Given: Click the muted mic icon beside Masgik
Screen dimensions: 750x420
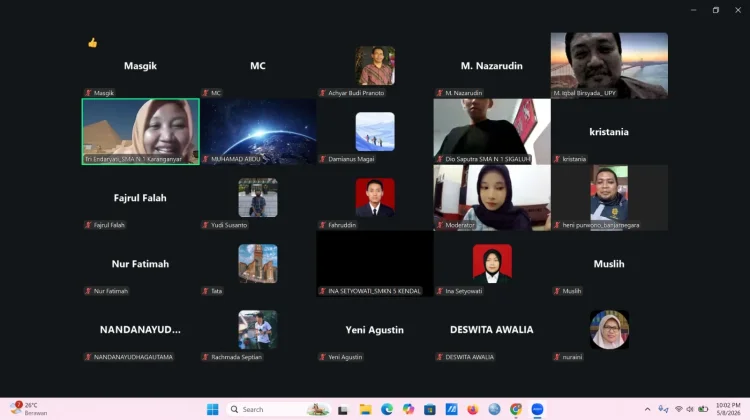Looking at the screenshot, I should [x=88, y=93].
